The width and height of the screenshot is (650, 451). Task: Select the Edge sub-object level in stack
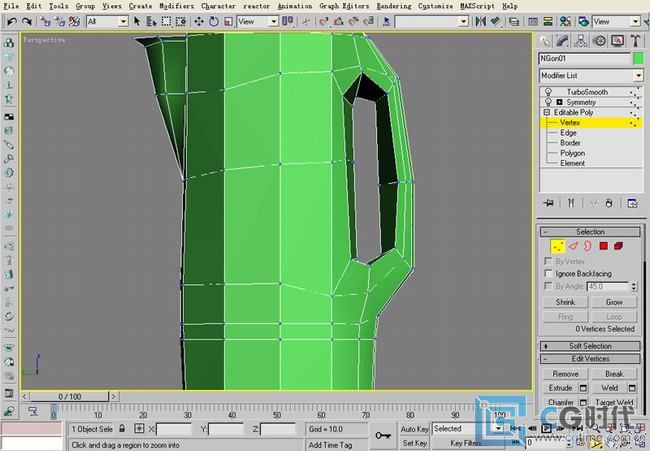pos(568,133)
